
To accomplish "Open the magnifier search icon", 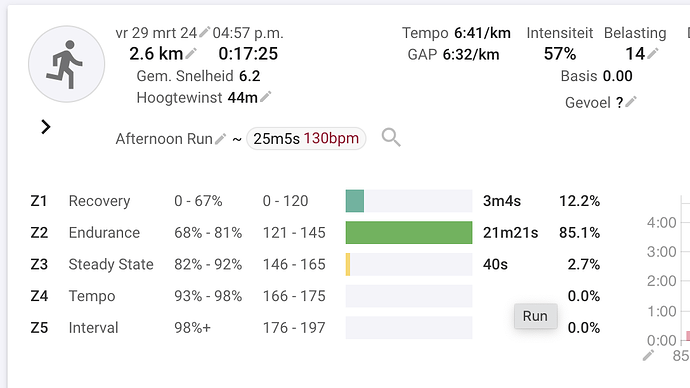I will point(391,138).
